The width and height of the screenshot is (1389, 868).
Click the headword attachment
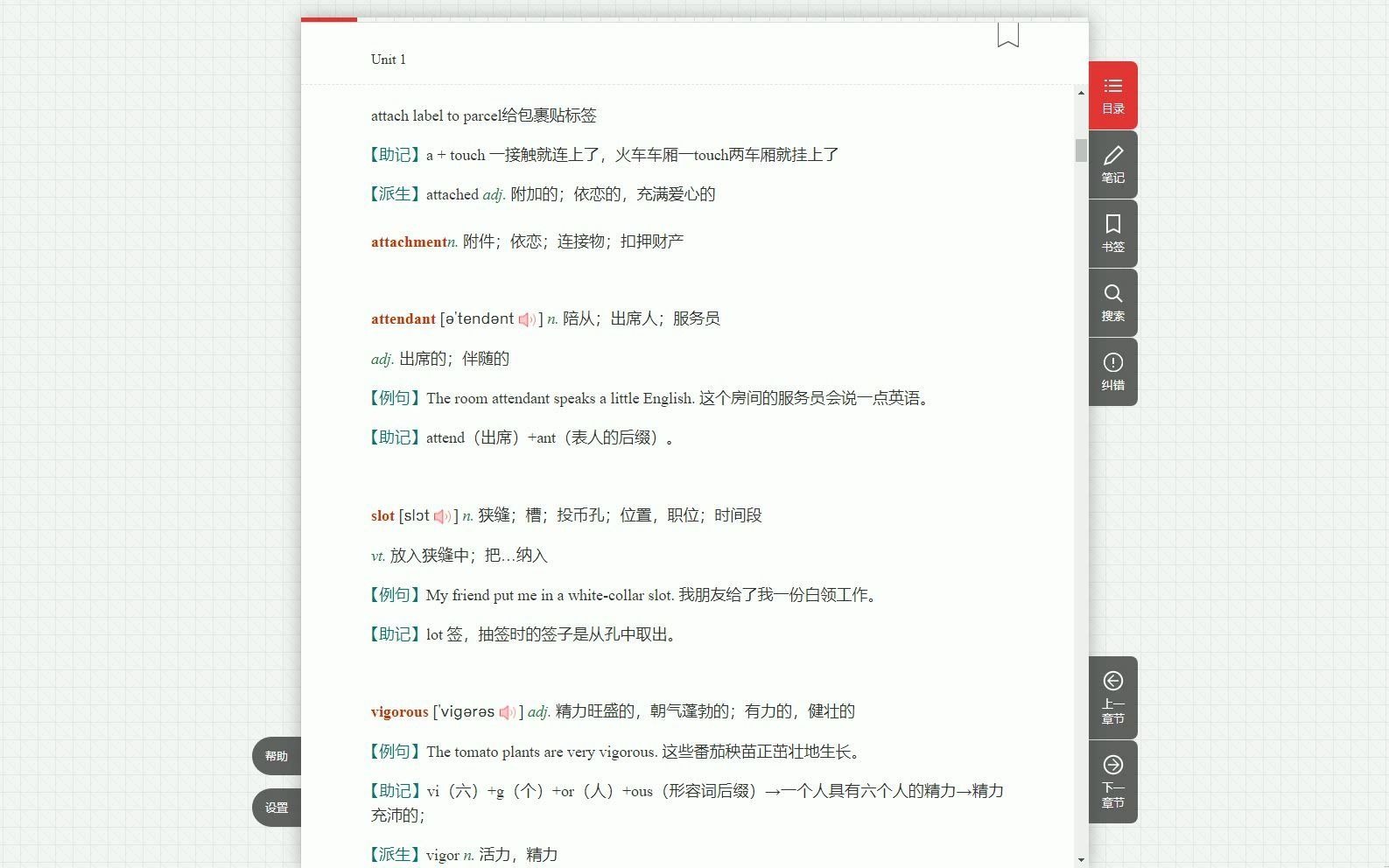point(409,242)
